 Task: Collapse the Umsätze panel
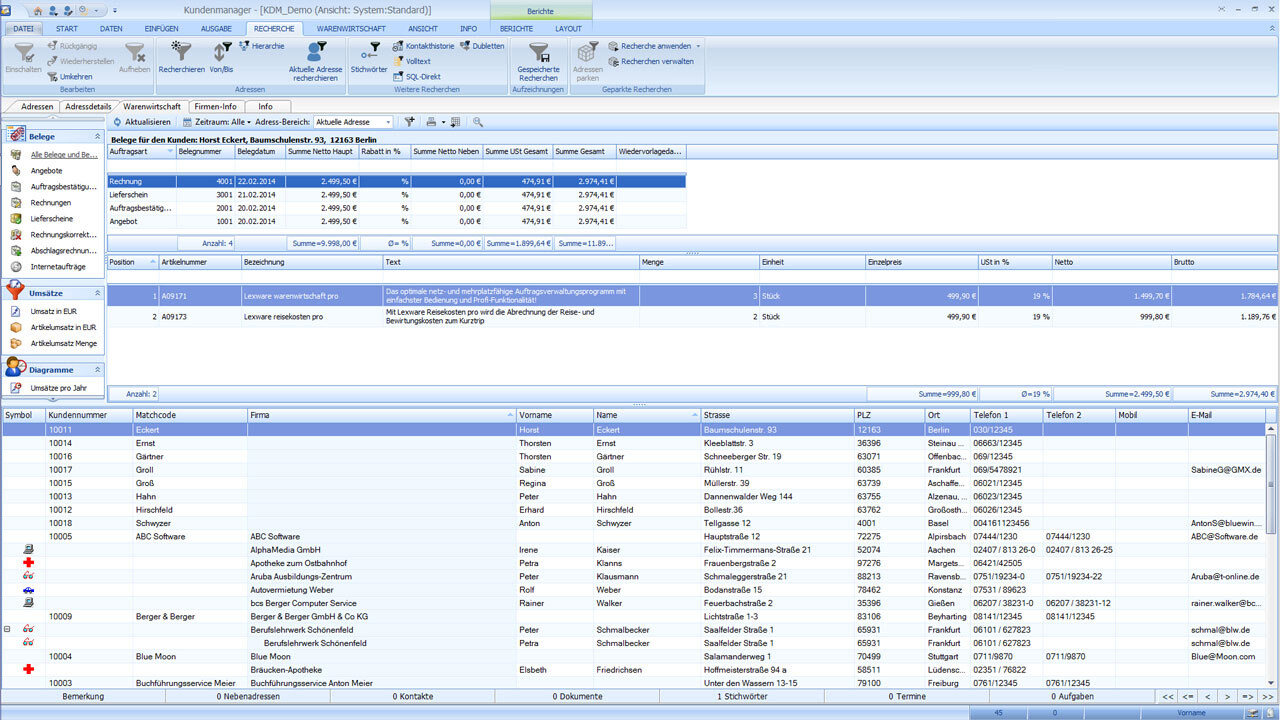point(99,295)
